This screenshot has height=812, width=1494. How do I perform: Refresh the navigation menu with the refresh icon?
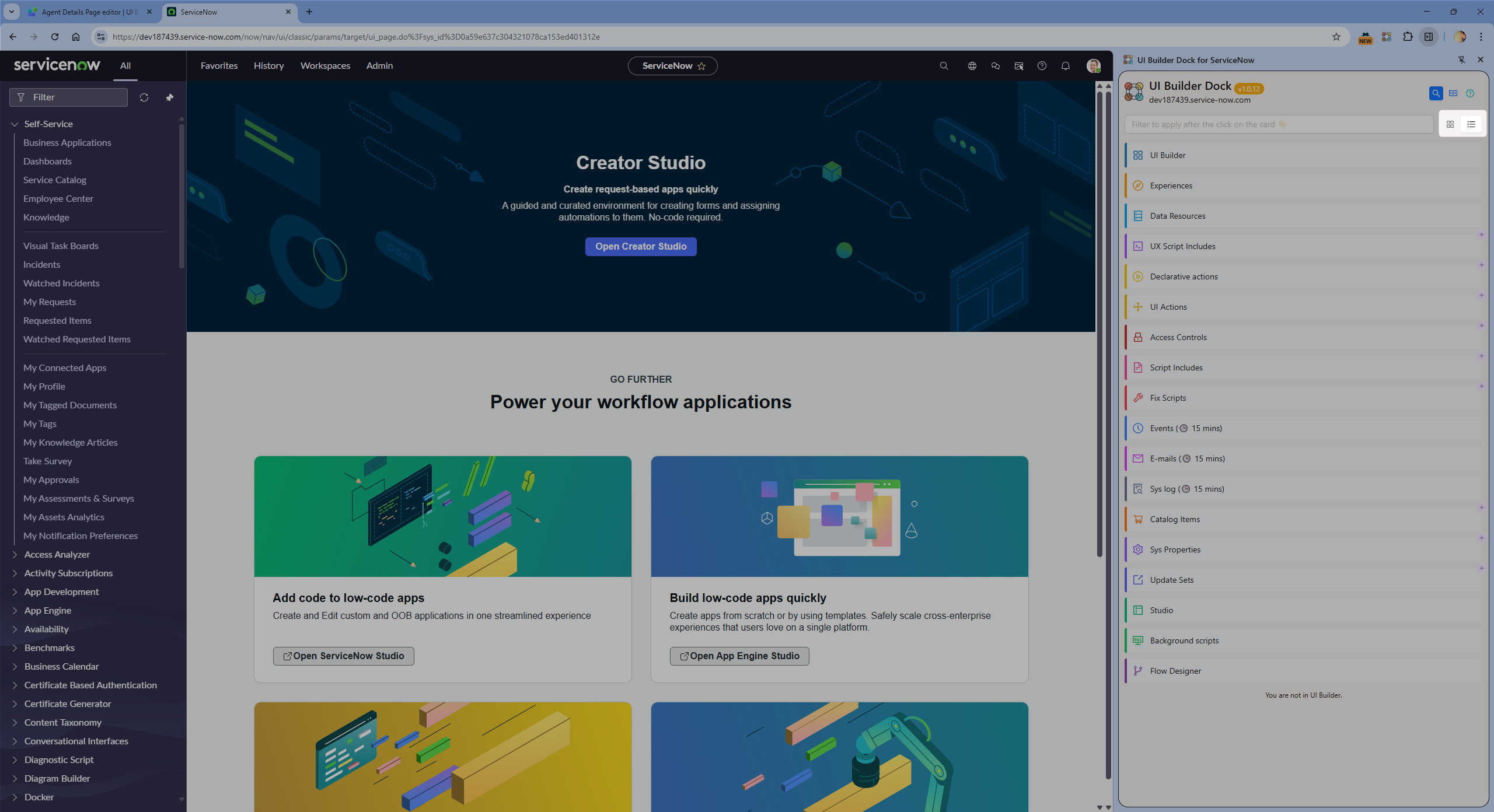(144, 97)
